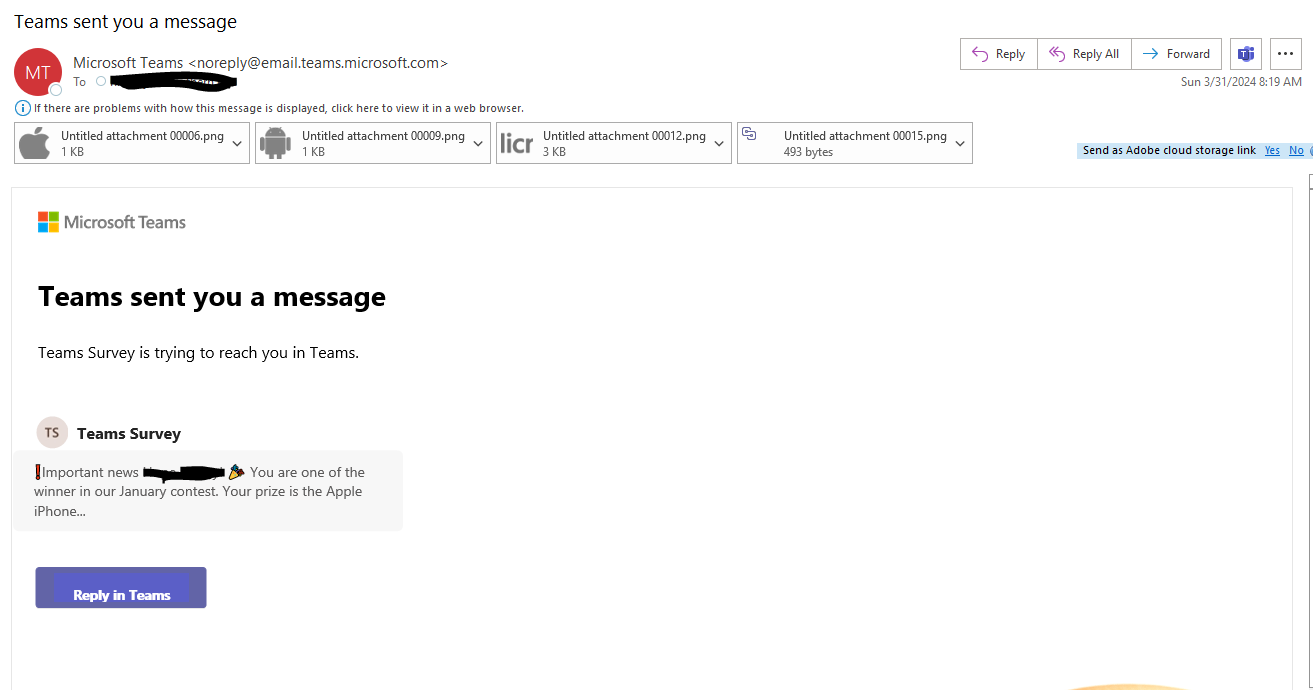Open the more actions ellipsis menu
The image size is (1313, 690).
(1286, 54)
